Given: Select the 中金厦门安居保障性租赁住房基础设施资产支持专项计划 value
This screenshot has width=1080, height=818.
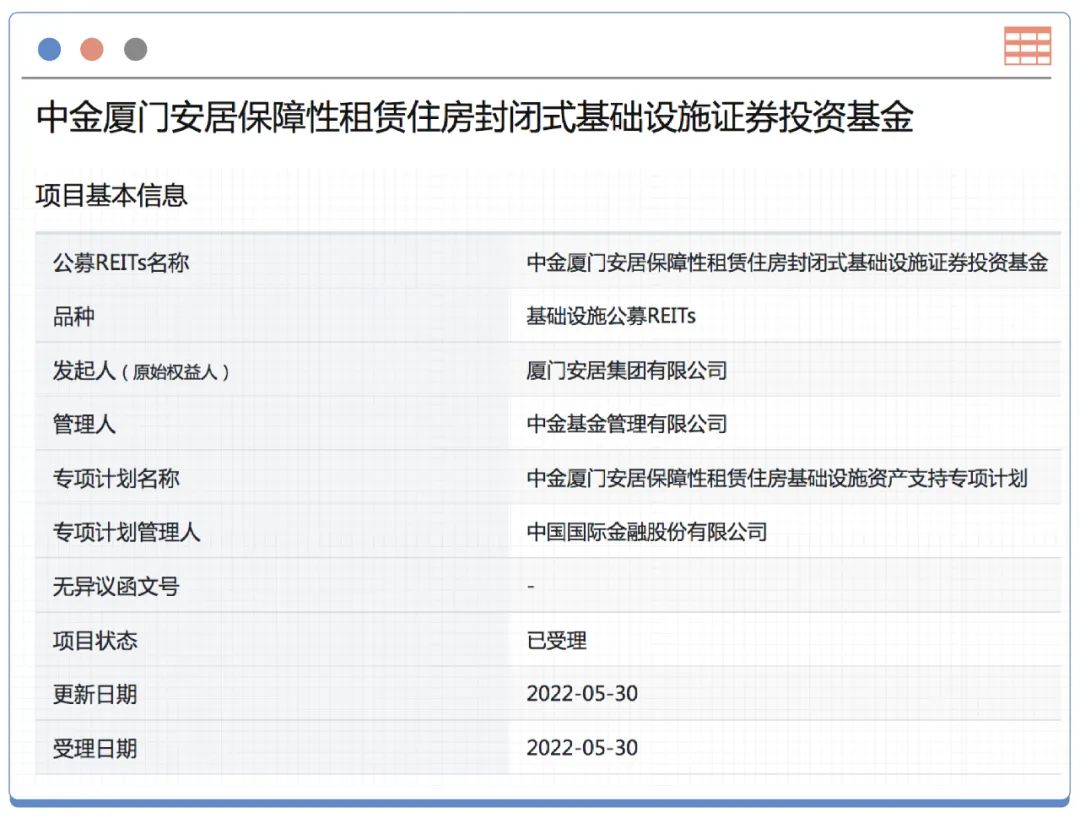Looking at the screenshot, I should click(x=777, y=478).
